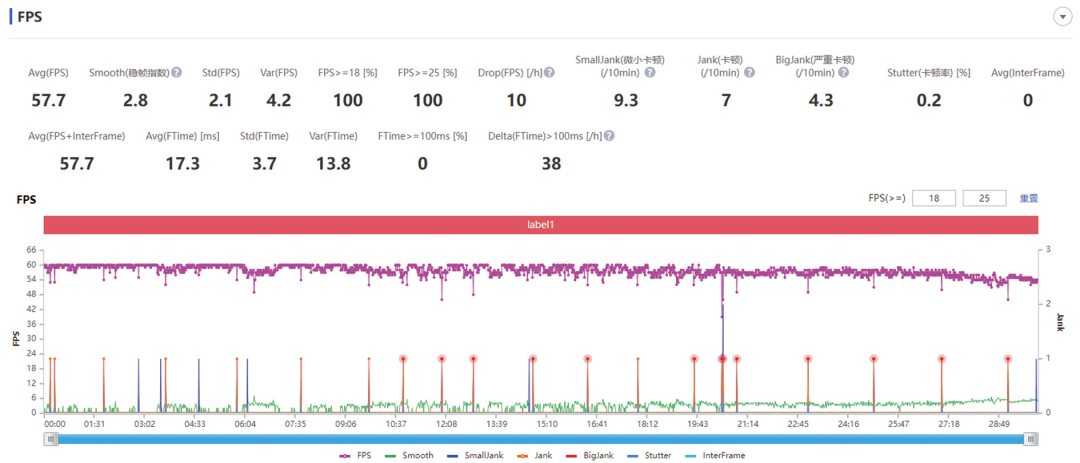Viewport: 1080px width, 463px height.
Task: Open help icon beside SmallJank (/10min)
Action: click(x=650, y=72)
